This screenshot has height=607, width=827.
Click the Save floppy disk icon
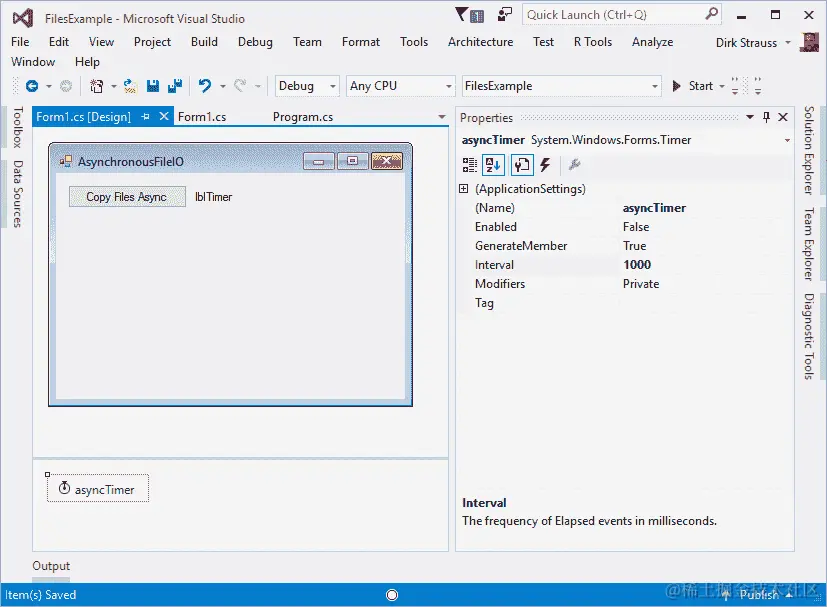click(x=153, y=86)
